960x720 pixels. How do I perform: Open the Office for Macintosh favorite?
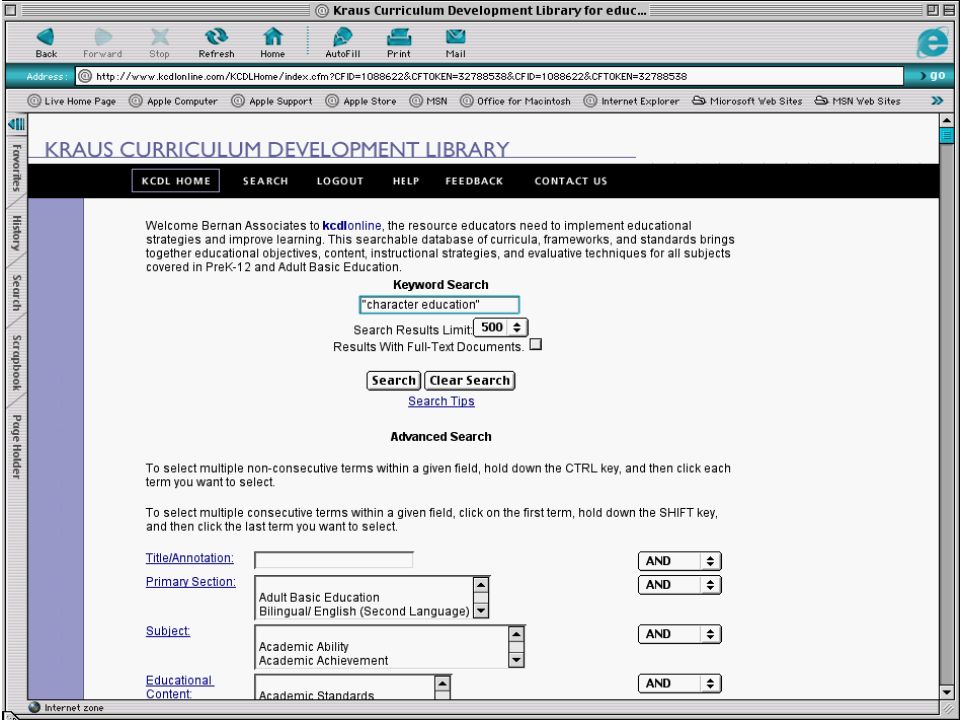(515, 101)
